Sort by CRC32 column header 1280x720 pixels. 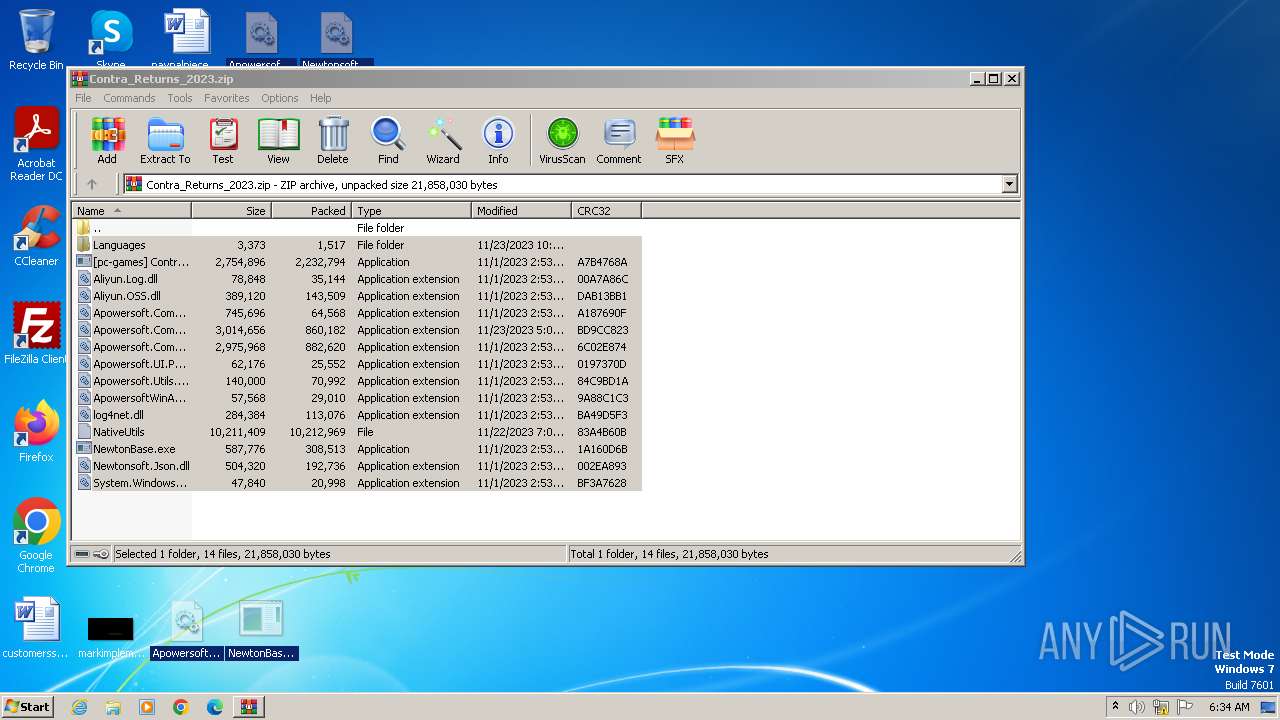click(x=606, y=211)
